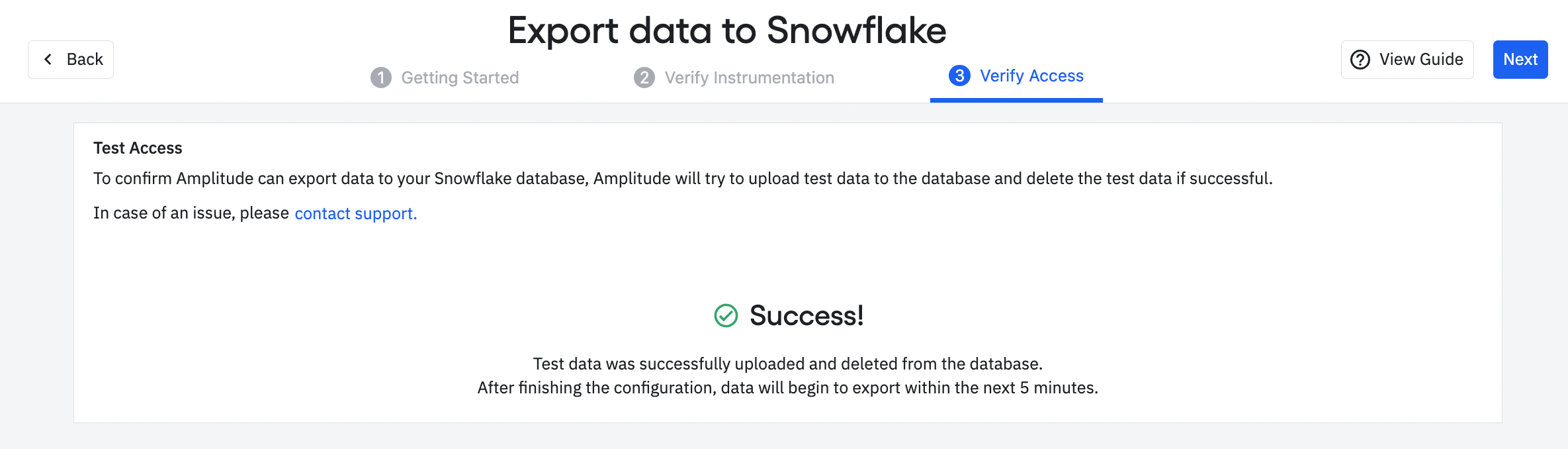Click the blue step 3 number circle
This screenshot has width=1568, height=449.
959,75
